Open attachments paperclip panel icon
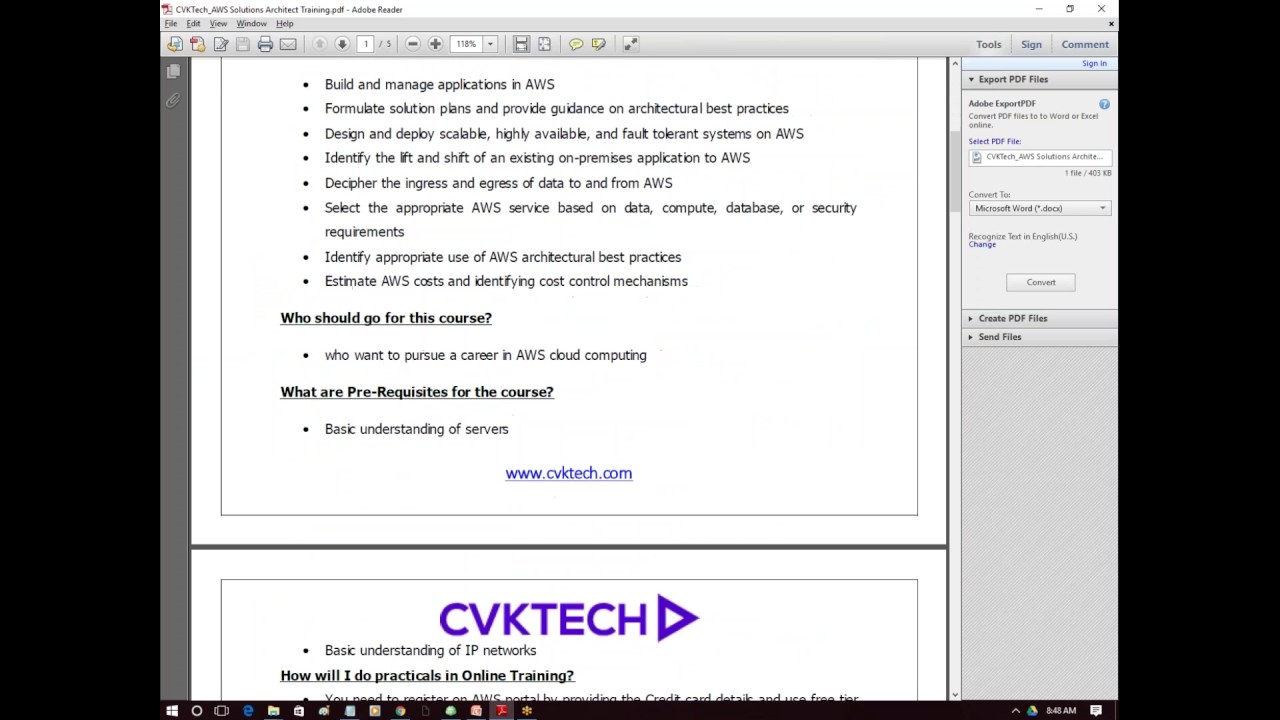This screenshot has width=1280, height=720. point(173,100)
